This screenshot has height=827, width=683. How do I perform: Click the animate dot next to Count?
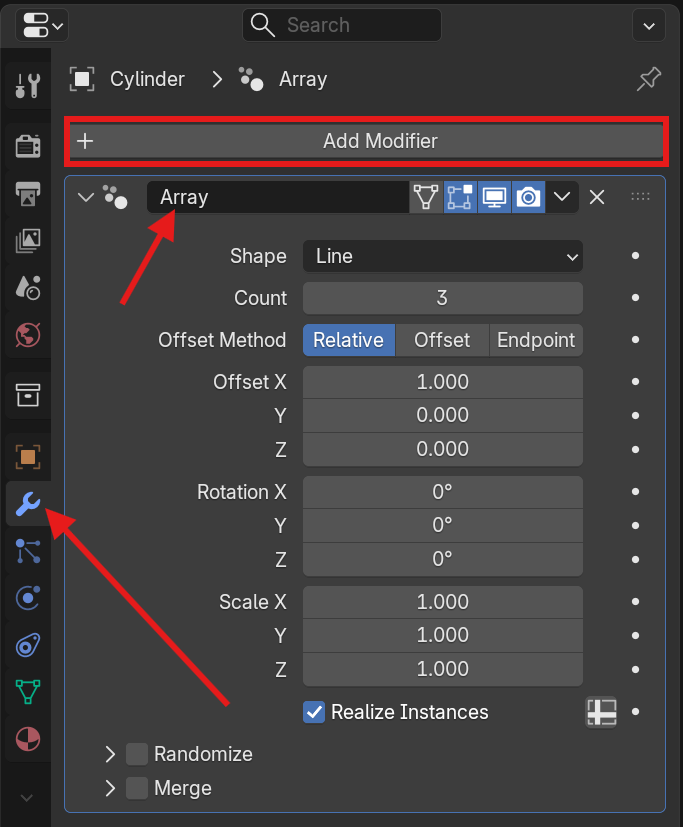tap(636, 297)
